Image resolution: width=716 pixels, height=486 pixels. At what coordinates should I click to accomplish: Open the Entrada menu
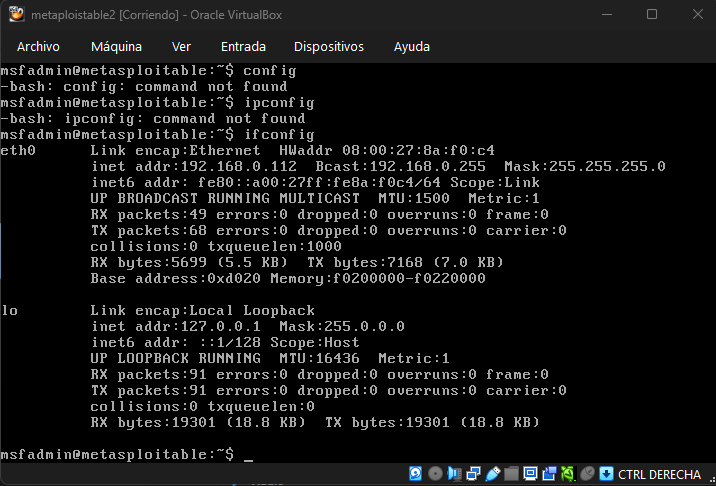(243, 47)
